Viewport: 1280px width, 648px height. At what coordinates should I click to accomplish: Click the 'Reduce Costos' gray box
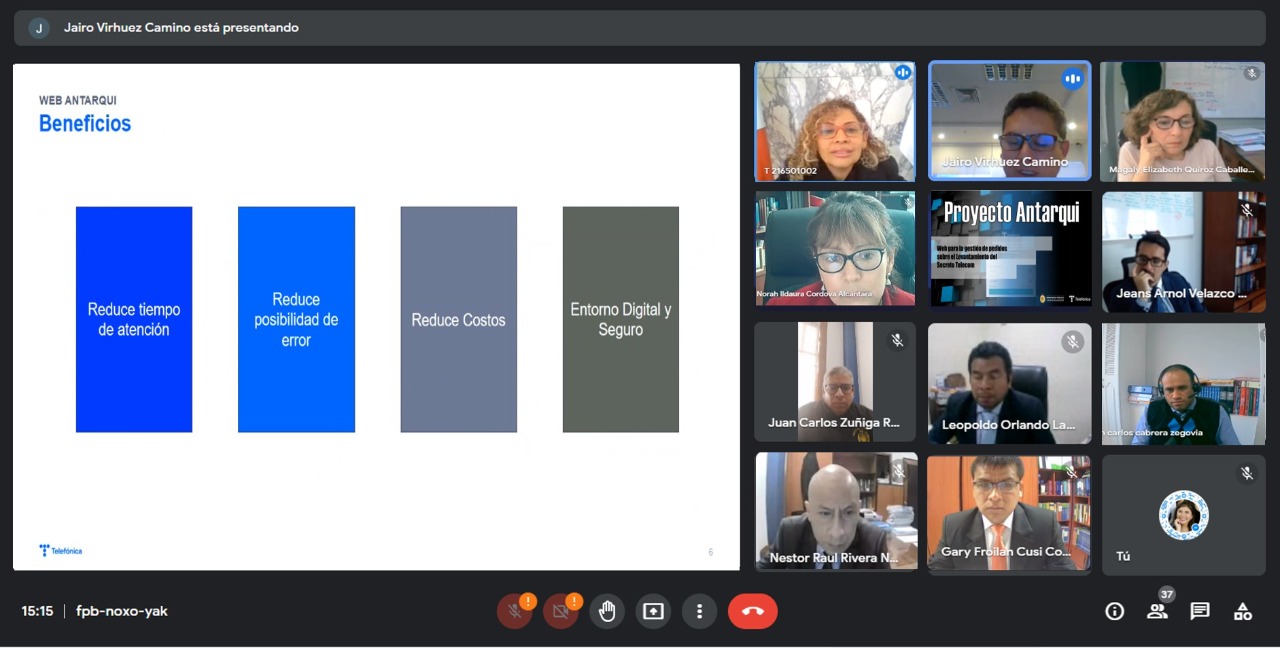459,319
